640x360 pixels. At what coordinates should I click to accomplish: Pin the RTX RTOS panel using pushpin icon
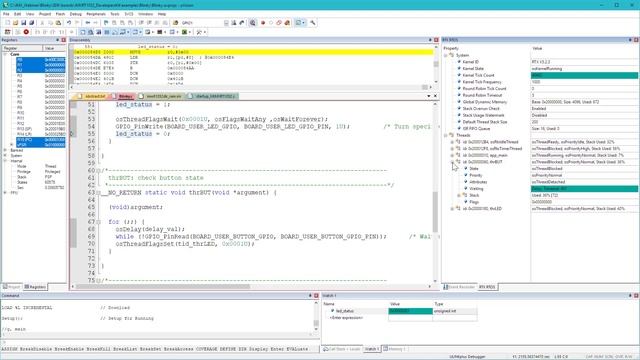coord(630,40)
